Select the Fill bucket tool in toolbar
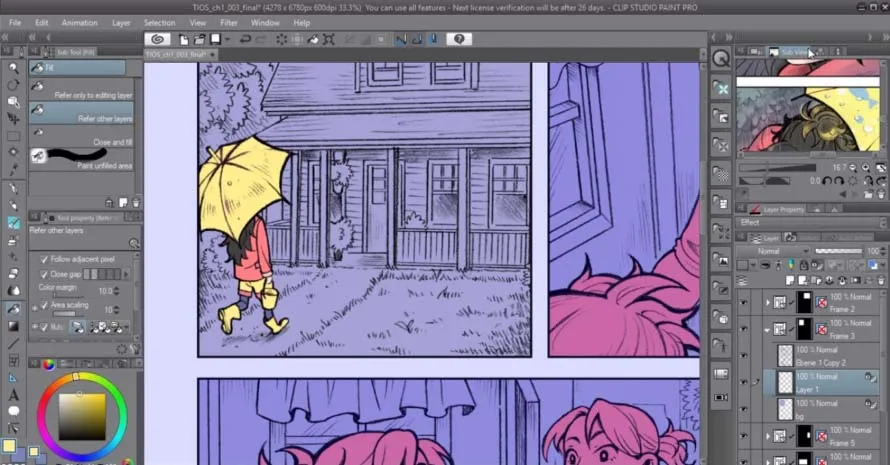The height and width of the screenshot is (465, 890). coord(14,308)
